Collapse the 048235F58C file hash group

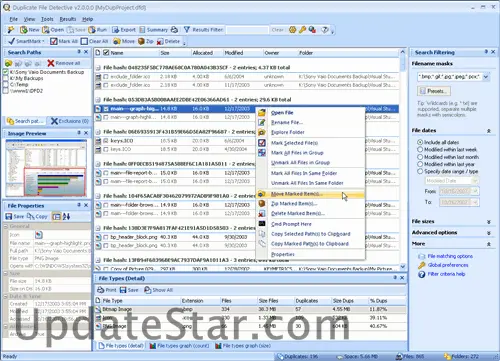point(98,68)
